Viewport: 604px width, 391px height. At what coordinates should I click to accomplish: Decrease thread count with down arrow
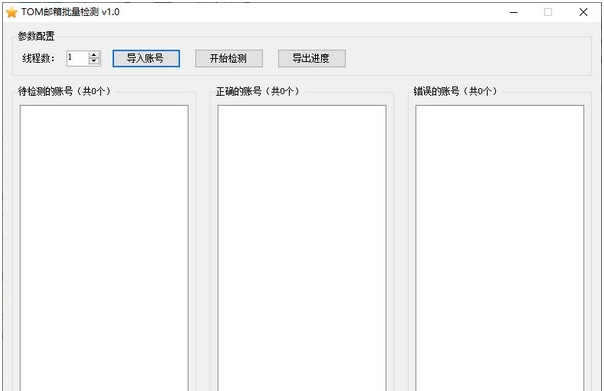(94, 62)
